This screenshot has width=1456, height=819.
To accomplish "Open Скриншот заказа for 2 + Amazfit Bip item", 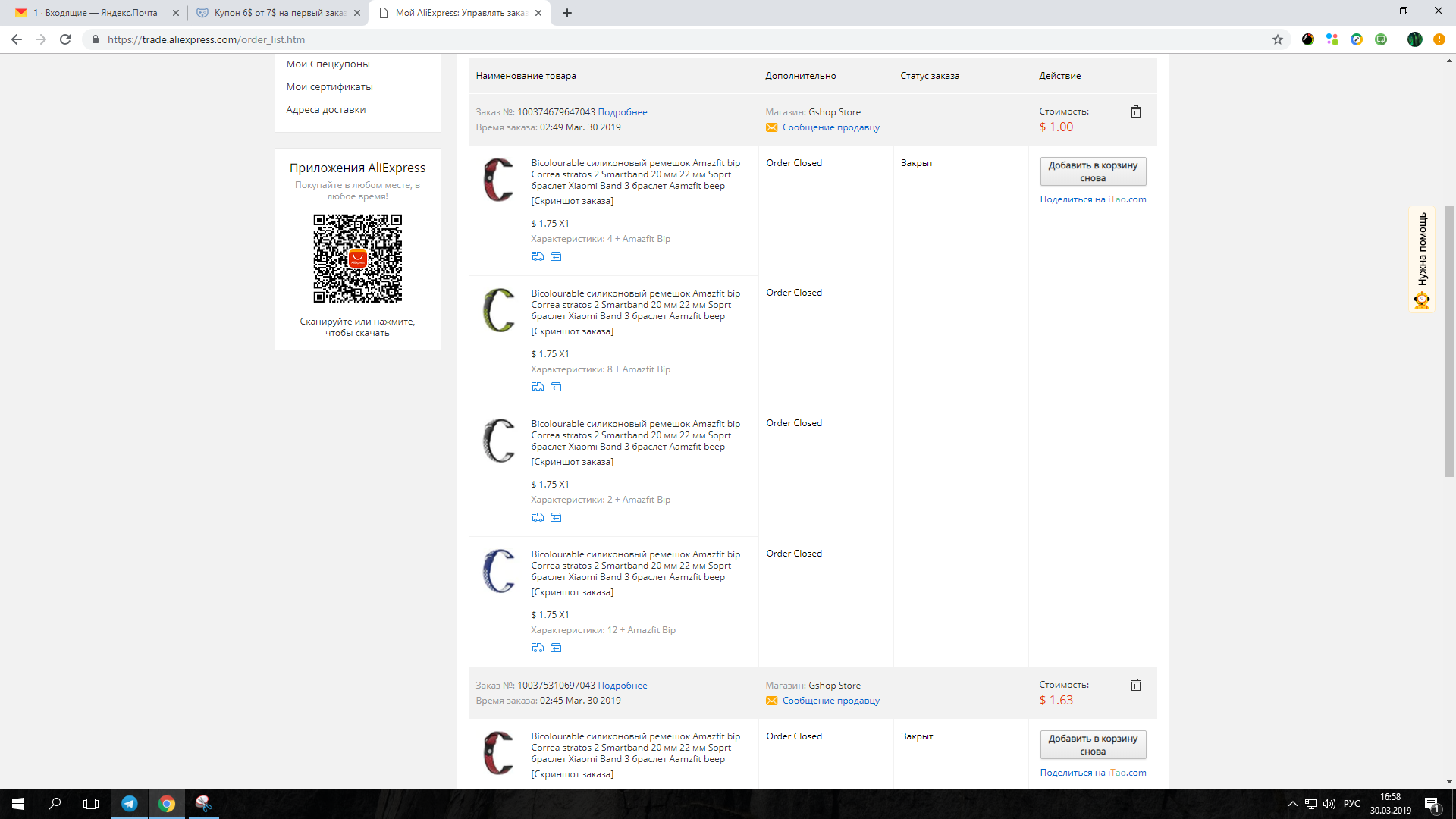I will pyautogui.click(x=573, y=462).
